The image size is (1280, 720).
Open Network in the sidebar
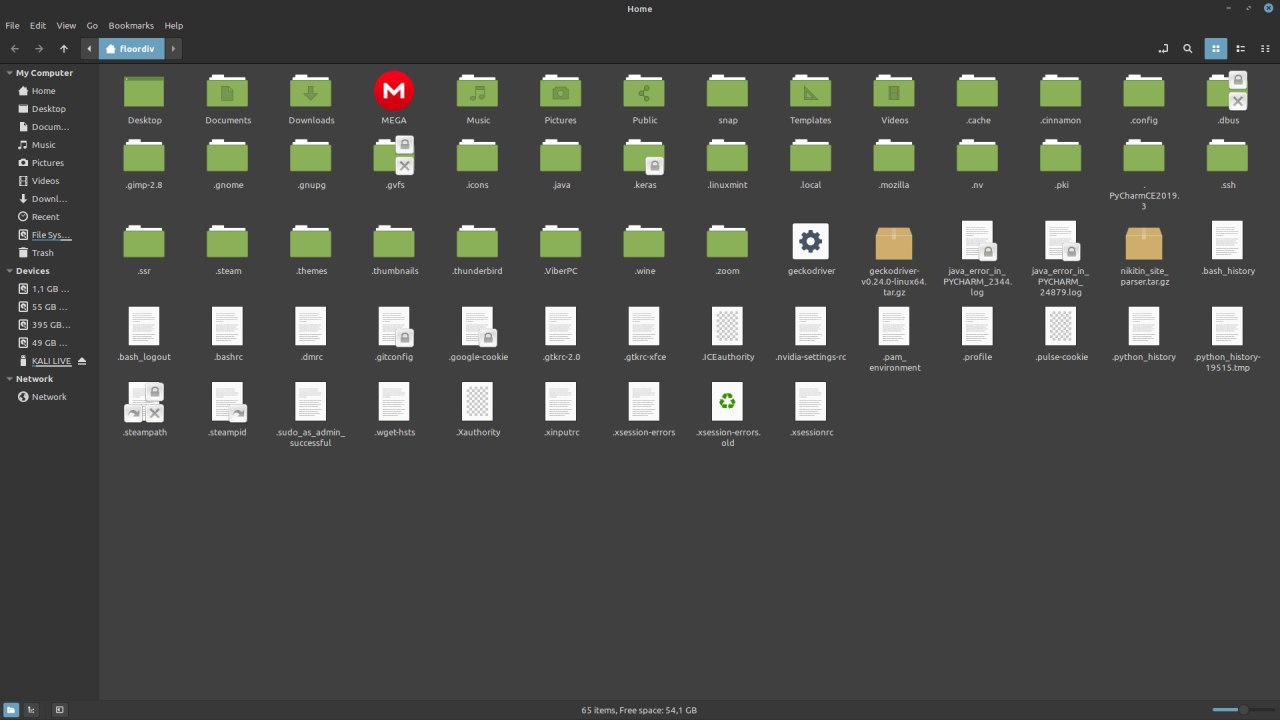[x=49, y=397]
